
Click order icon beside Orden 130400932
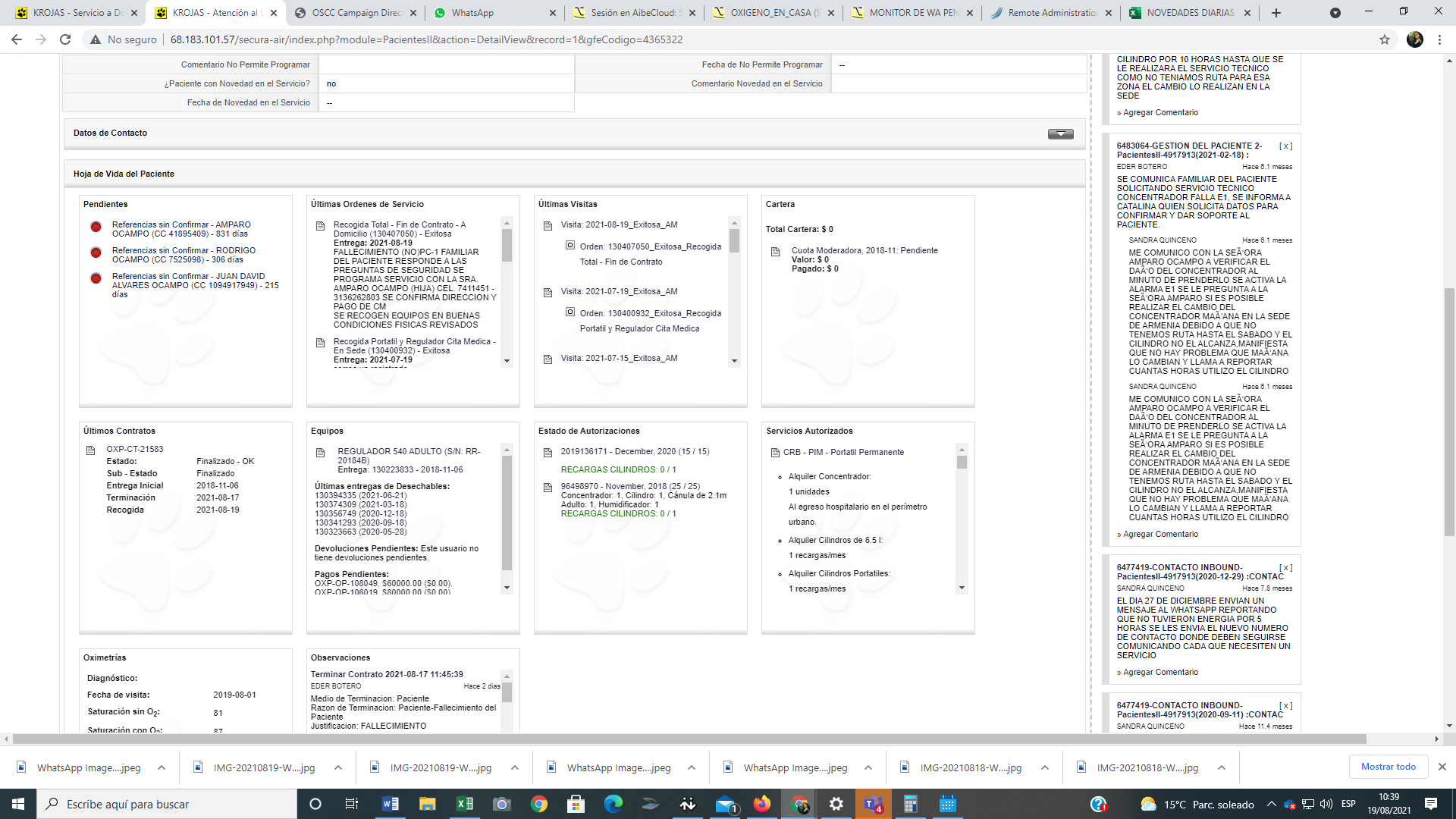click(570, 312)
